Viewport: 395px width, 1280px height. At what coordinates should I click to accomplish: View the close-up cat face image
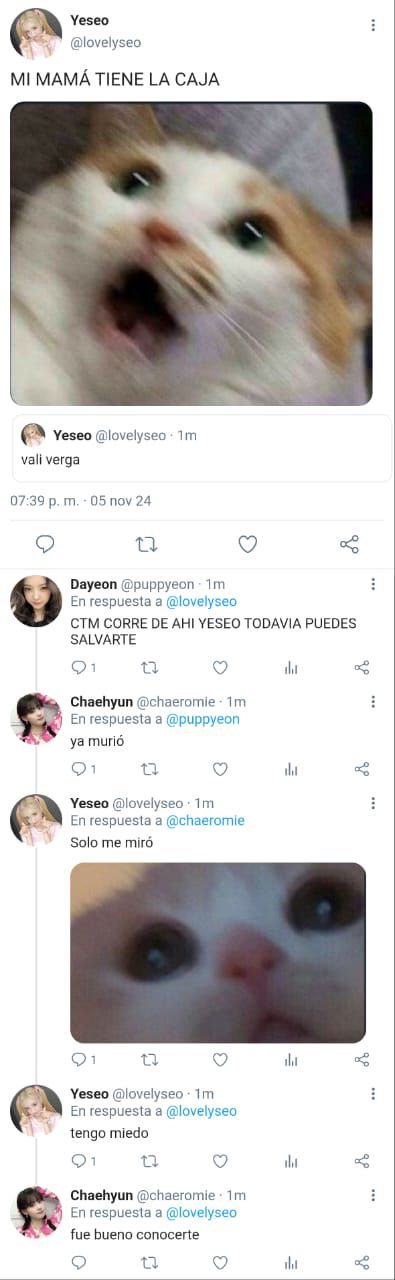coord(218,953)
